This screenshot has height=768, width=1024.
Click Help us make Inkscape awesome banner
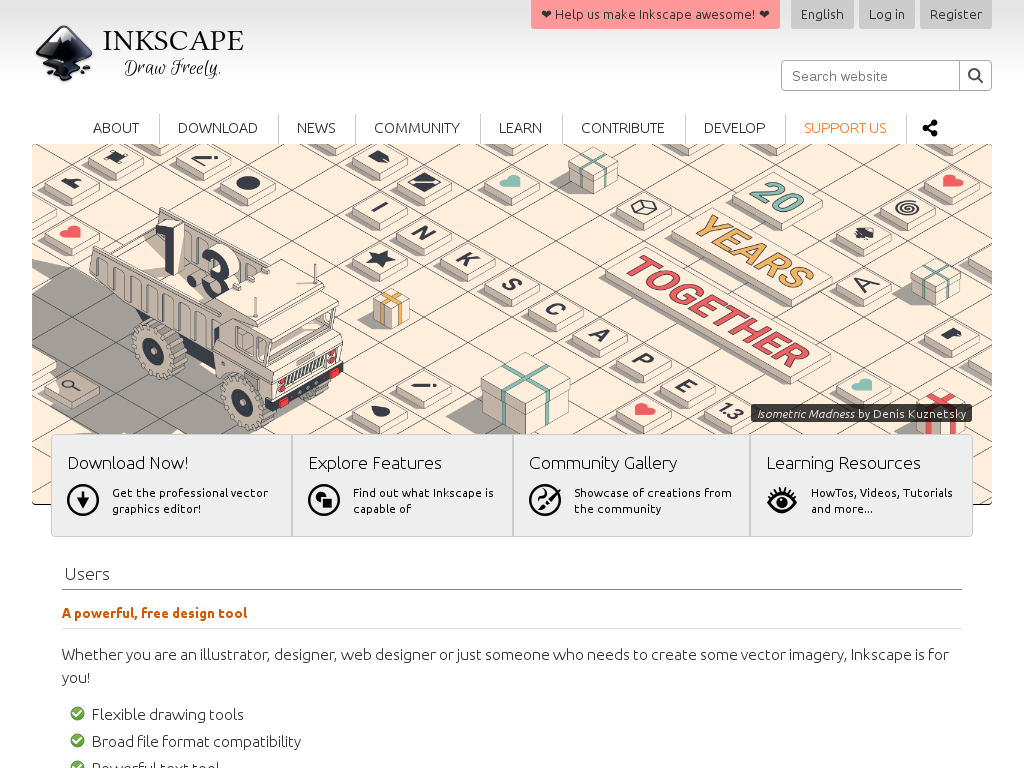[x=655, y=14]
